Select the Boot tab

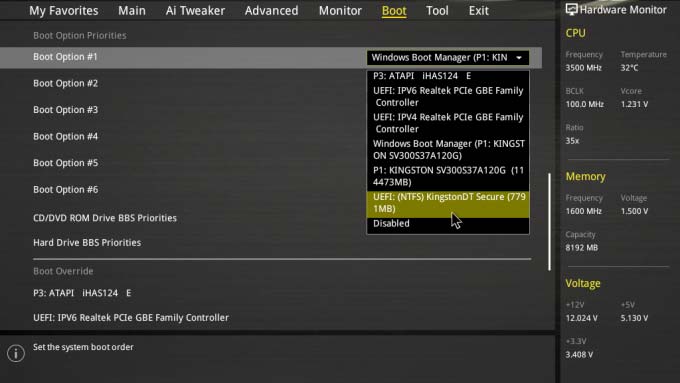pyautogui.click(x=394, y=11)
